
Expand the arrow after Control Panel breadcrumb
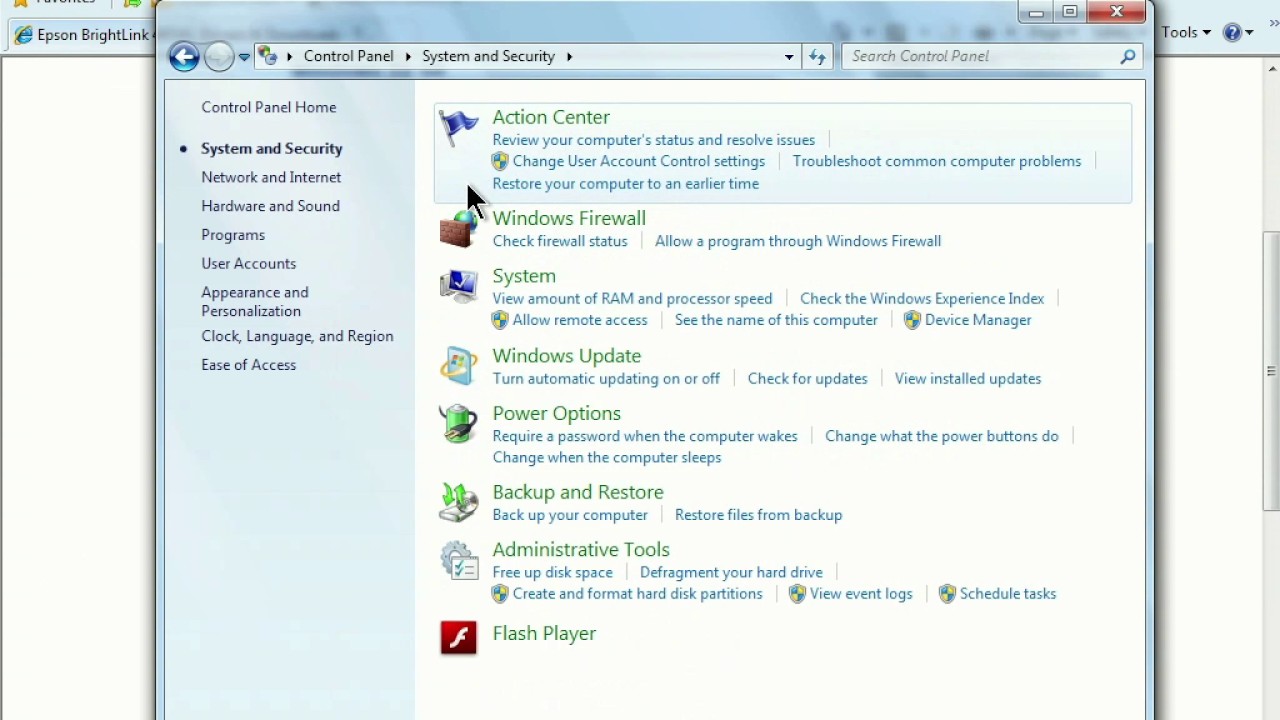tap(408, 57)
